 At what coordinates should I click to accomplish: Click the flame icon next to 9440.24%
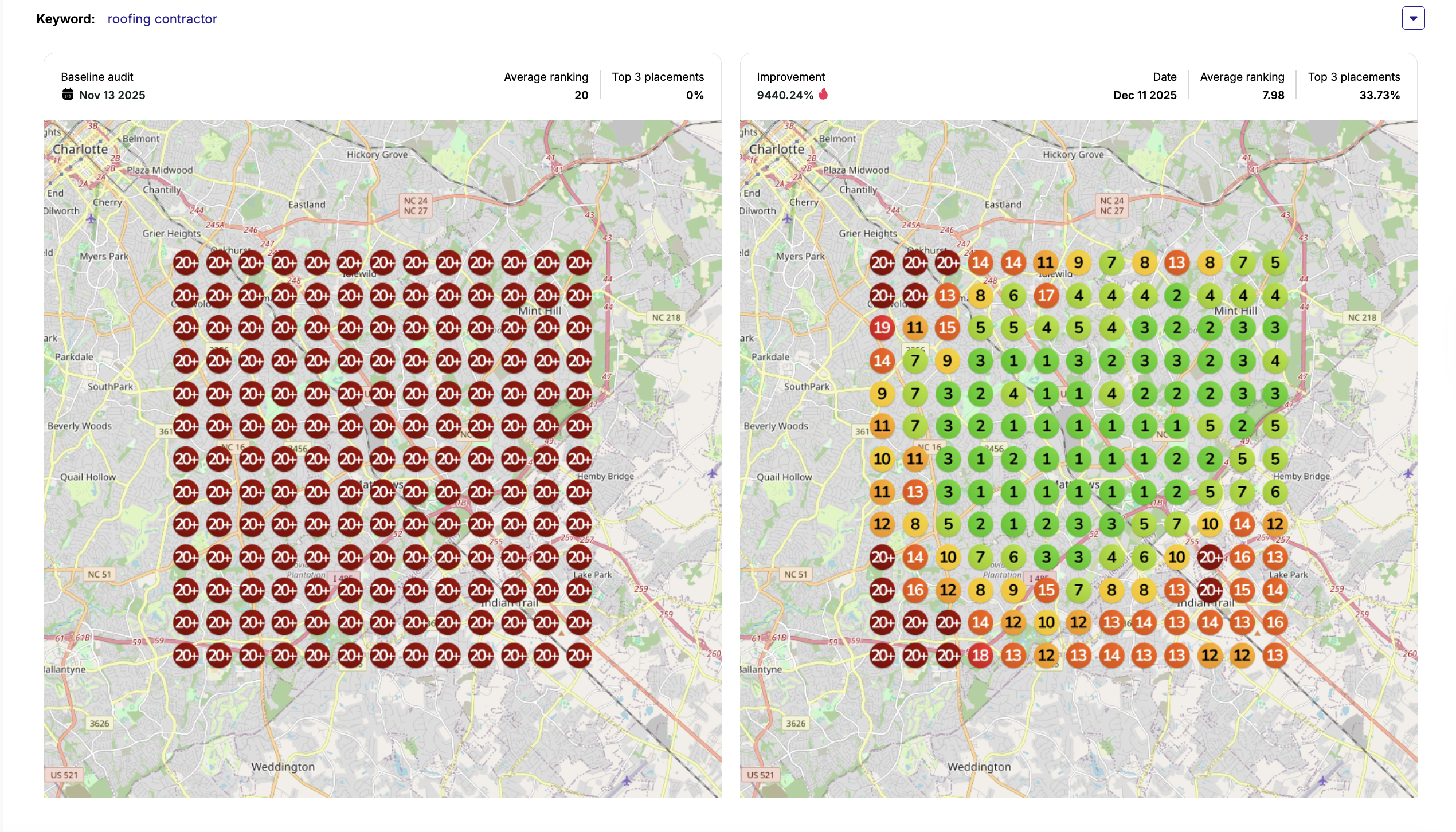823,94
